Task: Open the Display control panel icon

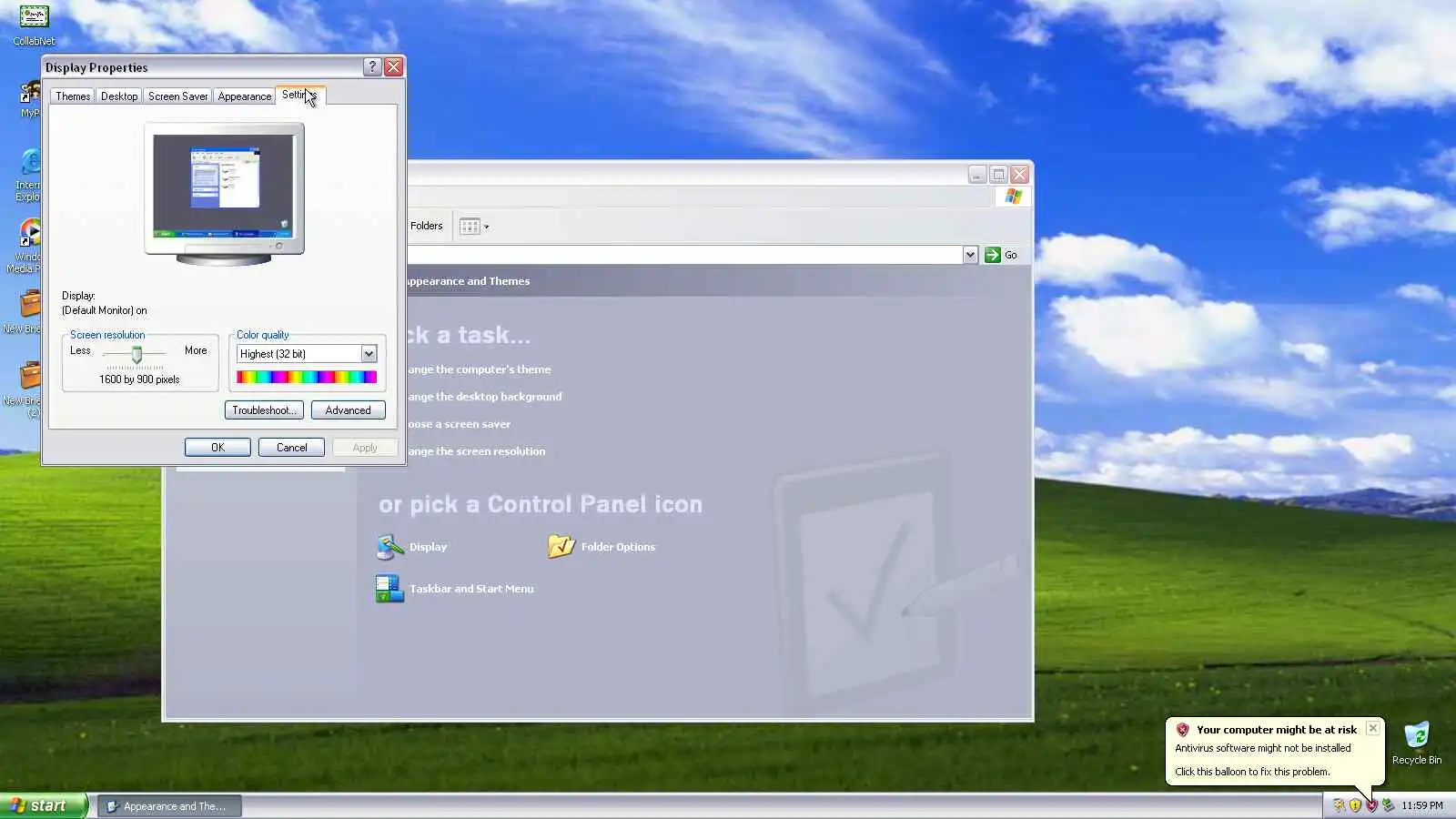Action: pos(389,546)
